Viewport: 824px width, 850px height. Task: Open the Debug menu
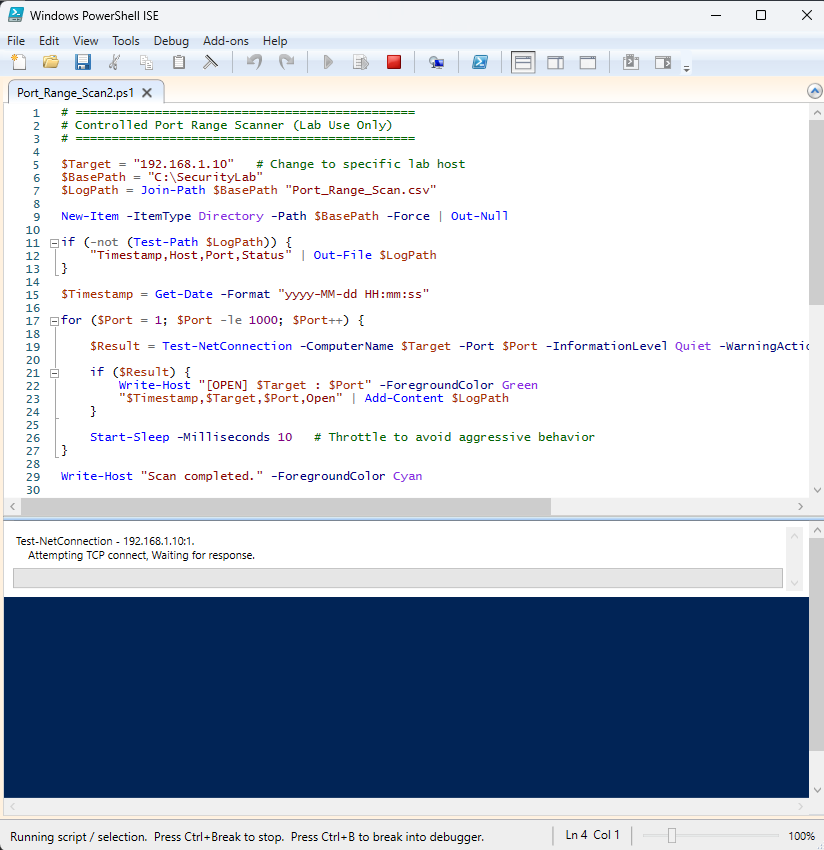pos(171,41)
